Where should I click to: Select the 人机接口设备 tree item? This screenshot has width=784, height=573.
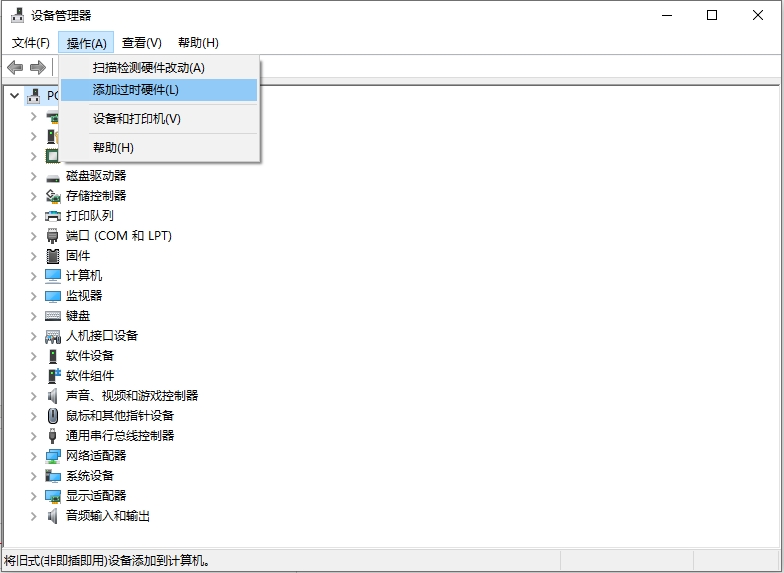102,336
